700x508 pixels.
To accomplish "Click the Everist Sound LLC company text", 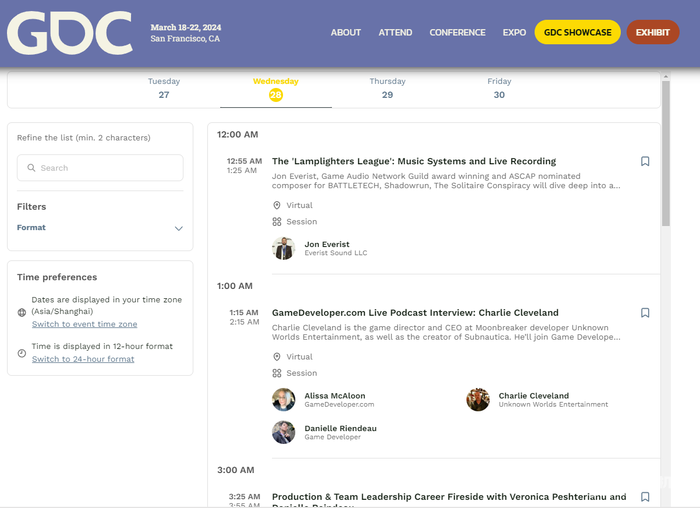I will 336,253.
